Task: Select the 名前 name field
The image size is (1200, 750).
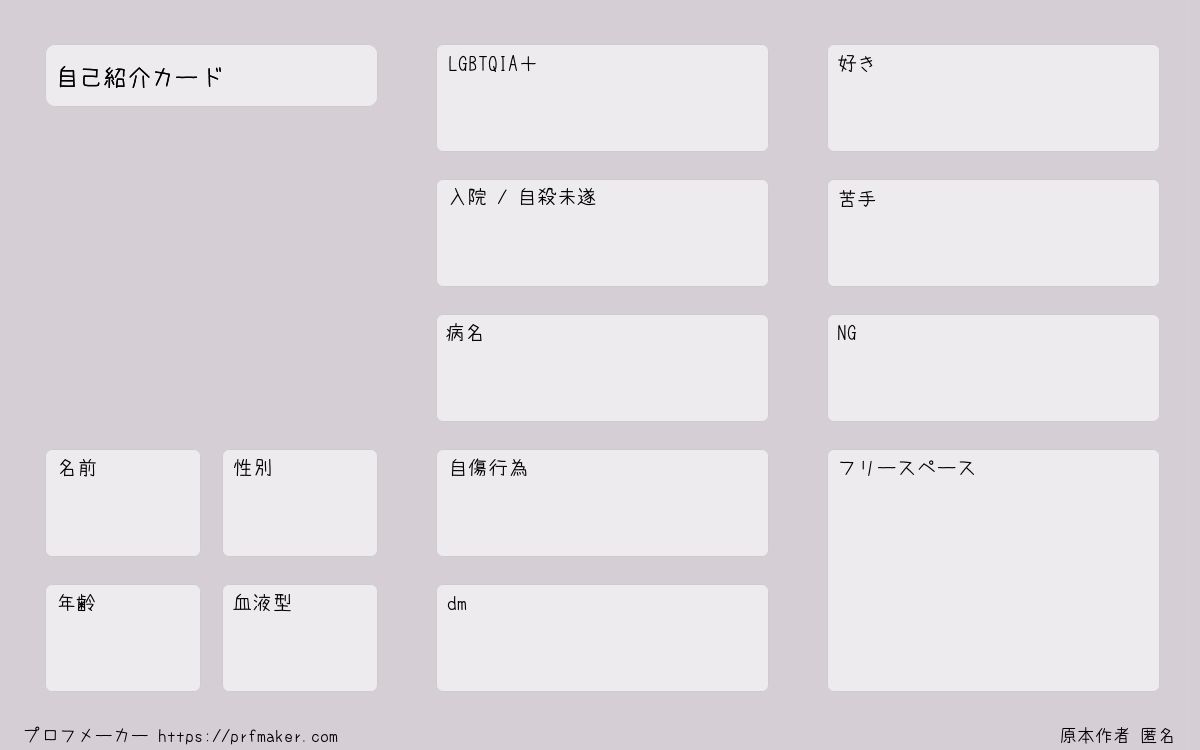Action: coord(123,503)
